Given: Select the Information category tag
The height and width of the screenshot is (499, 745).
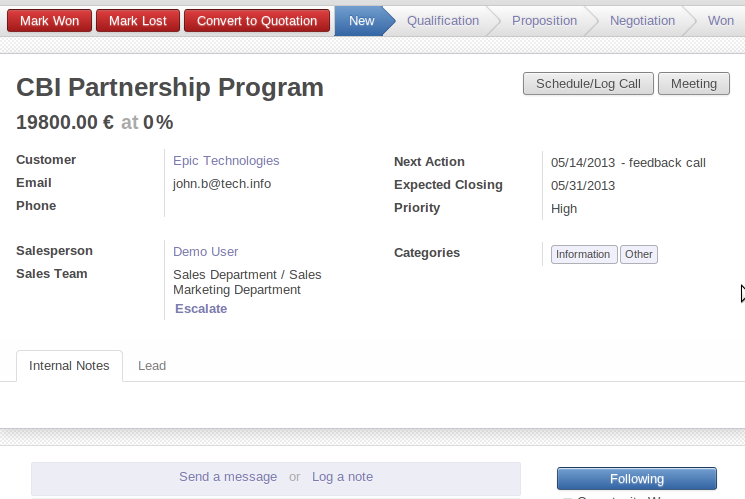Looking at the screenshot, I should (x=583, y=255).
